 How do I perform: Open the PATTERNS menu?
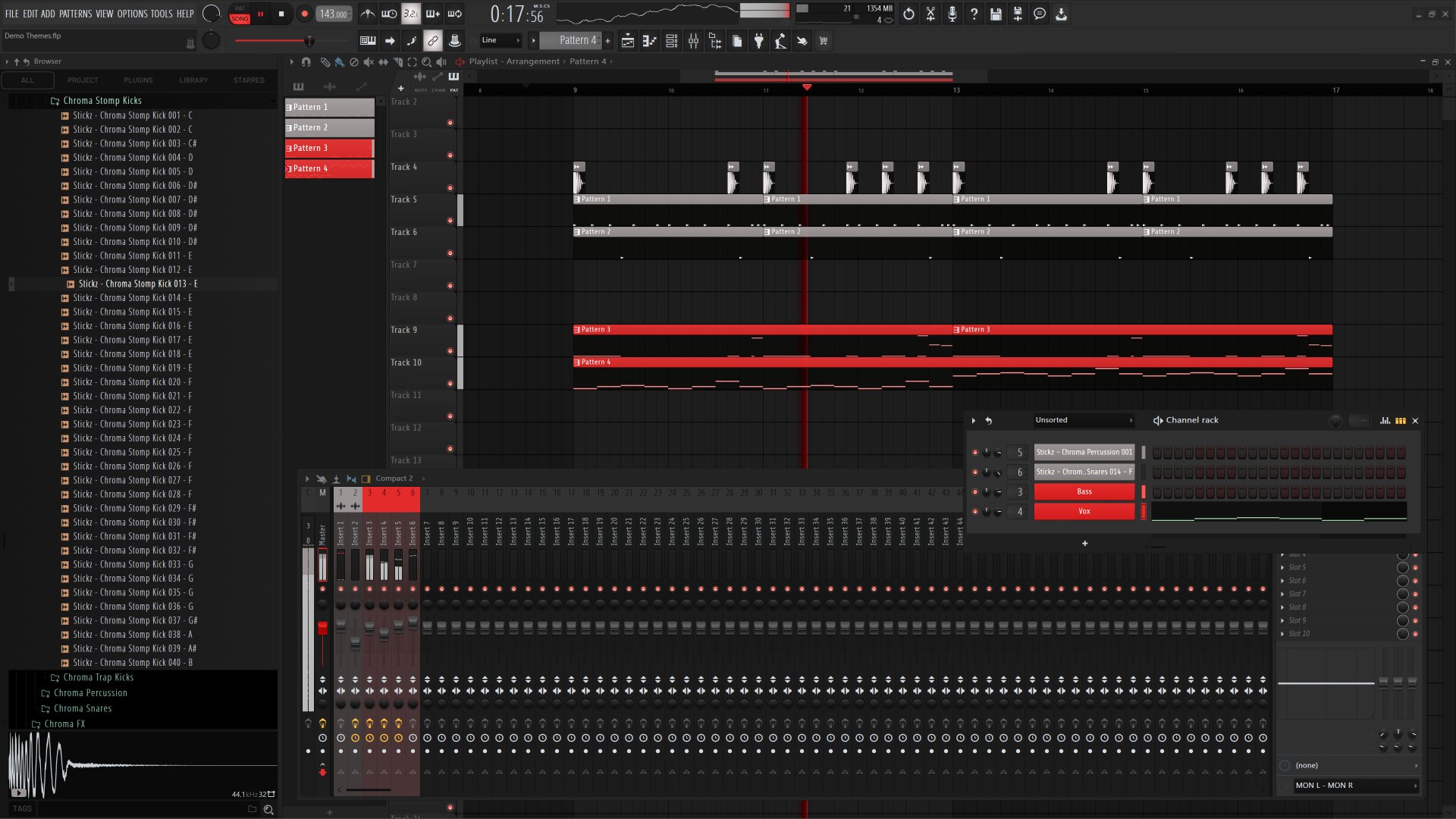coord(75,14)
